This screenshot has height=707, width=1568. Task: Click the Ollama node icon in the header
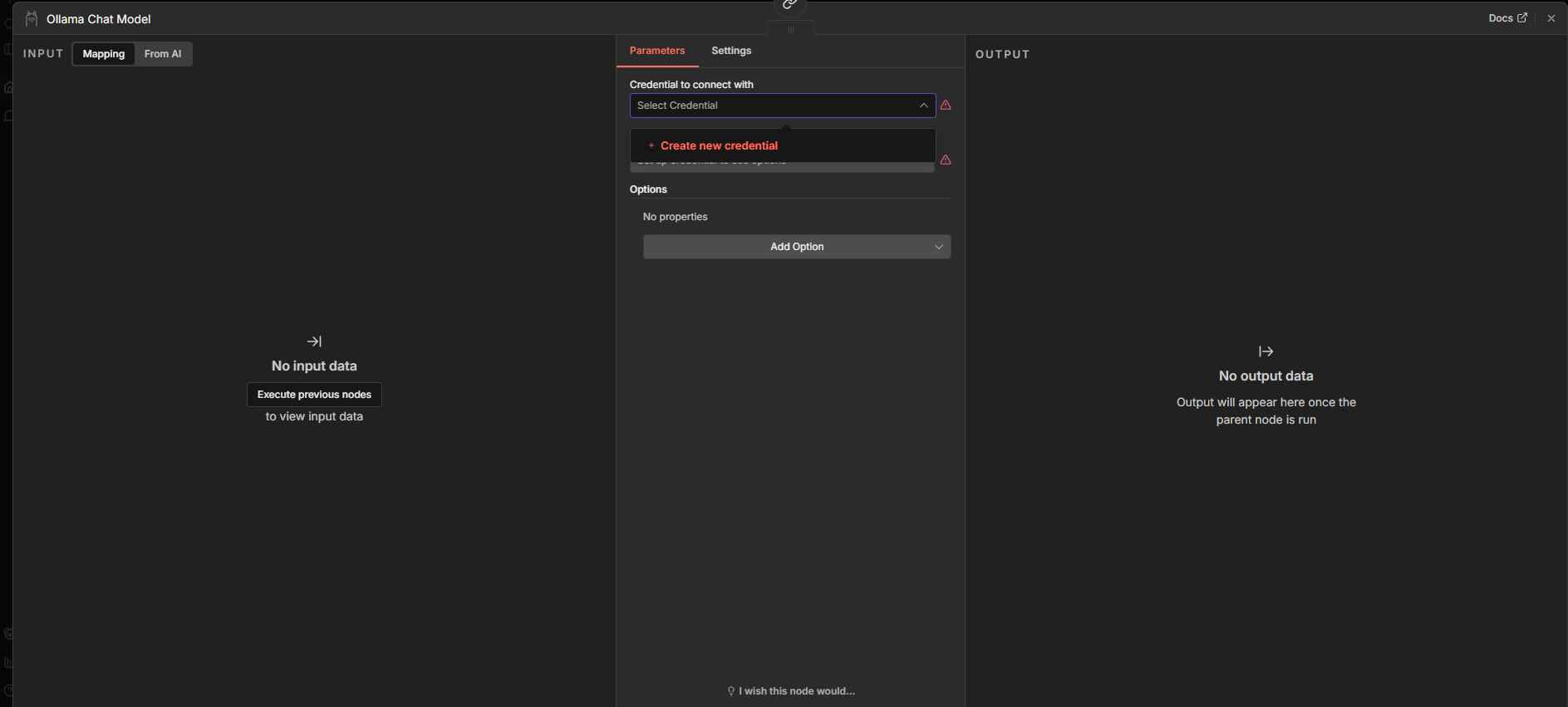(32, 18)
